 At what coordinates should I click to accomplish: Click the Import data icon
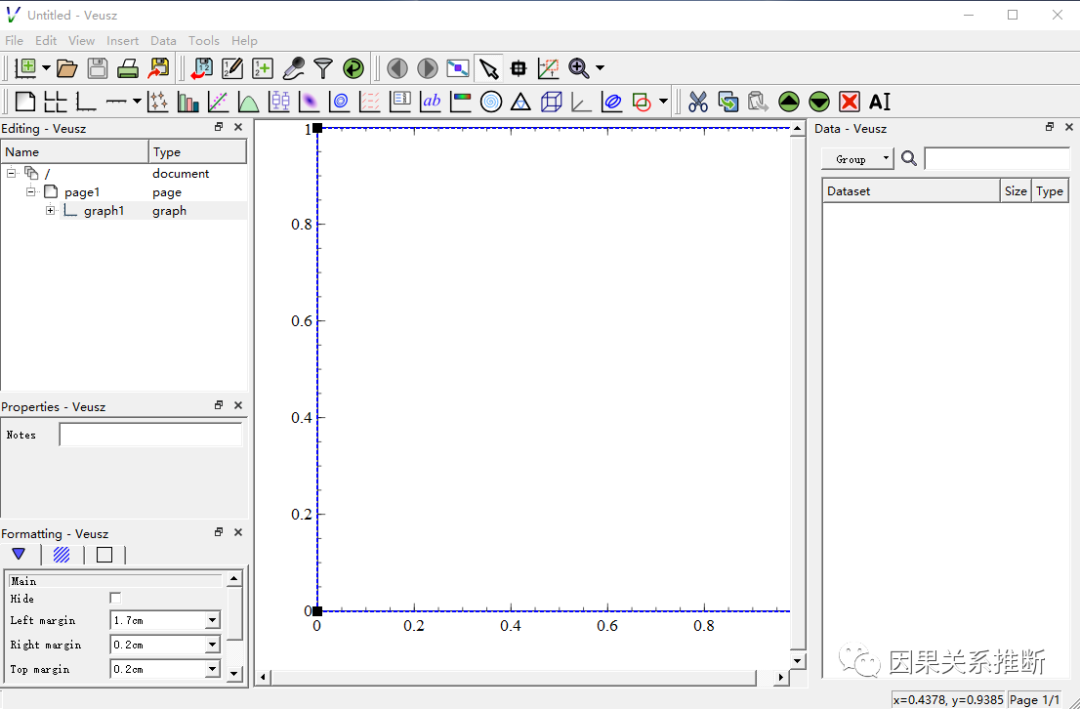(202, 68)
